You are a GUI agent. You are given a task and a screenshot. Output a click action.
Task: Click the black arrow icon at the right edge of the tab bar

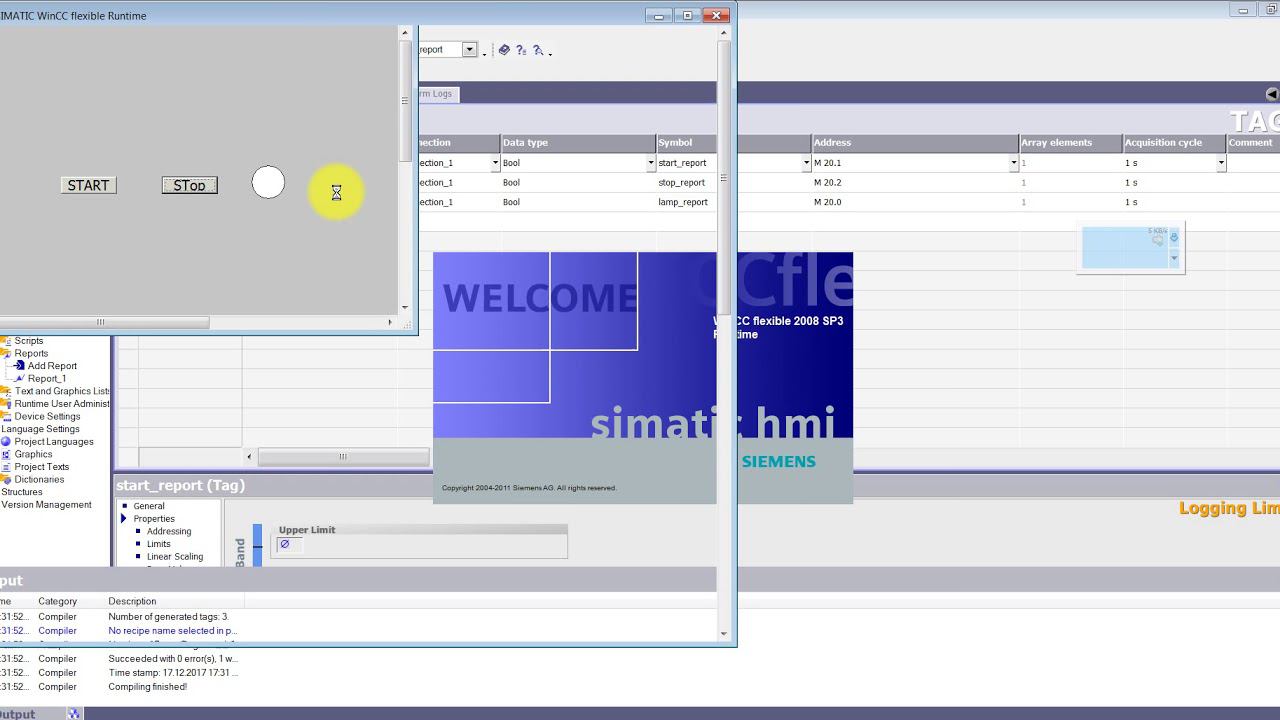pyautogui.click(x=1272, y=94)
